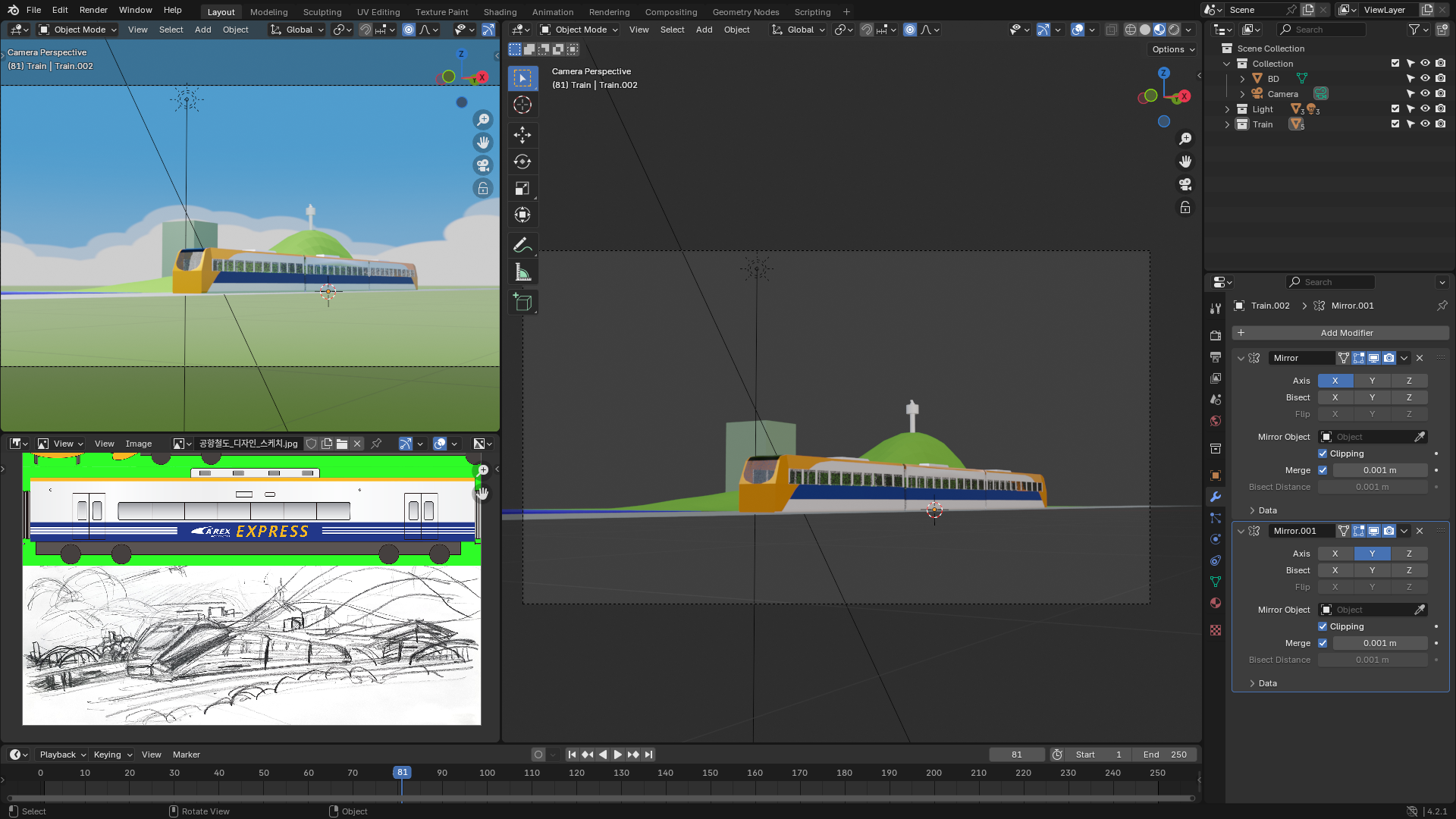The width and height of the screenshot is (1456, 819).
Task: Expand the Train collection in outliner
Action: 1227,124
